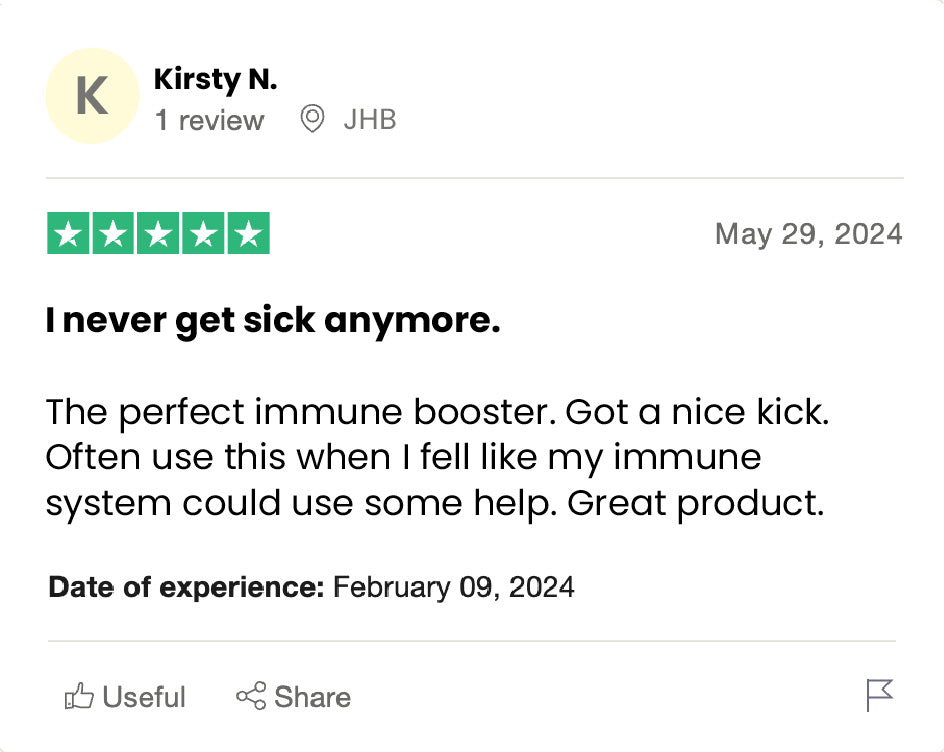Select the first green rating star
This screenshot has width=944, height=752.
tap(68, 234)
